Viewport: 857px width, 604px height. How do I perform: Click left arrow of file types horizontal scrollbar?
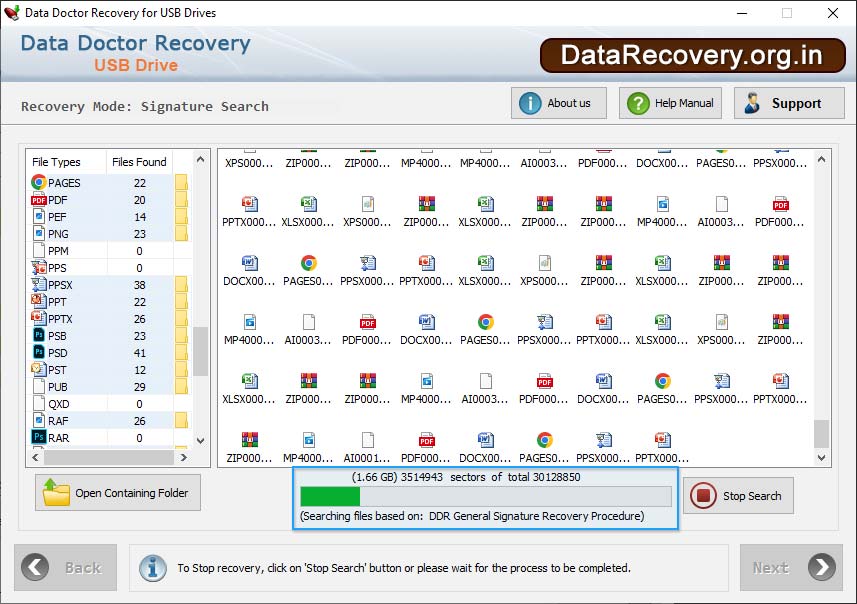36,458
